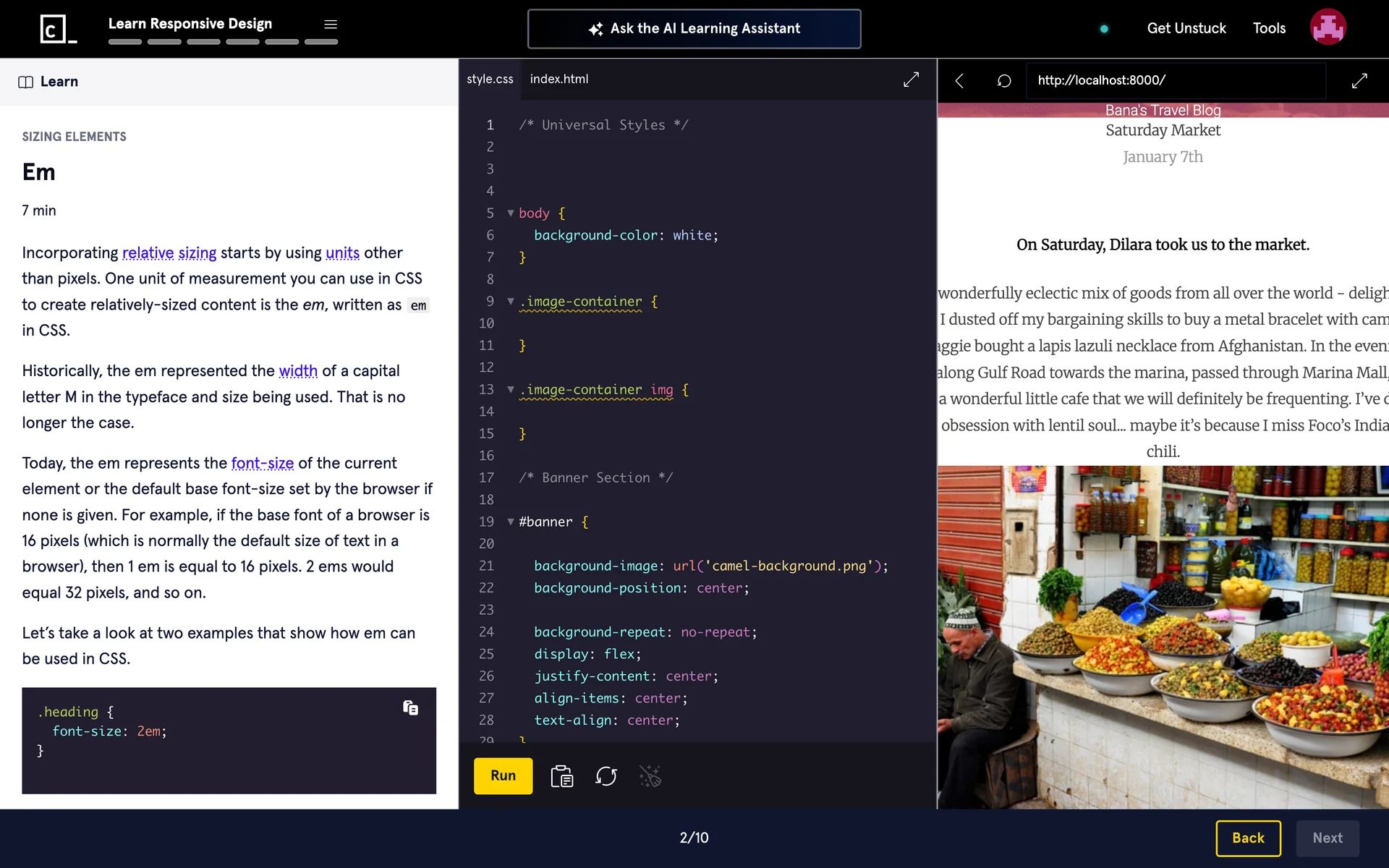Open the font-size glossary link

point(262,463)
